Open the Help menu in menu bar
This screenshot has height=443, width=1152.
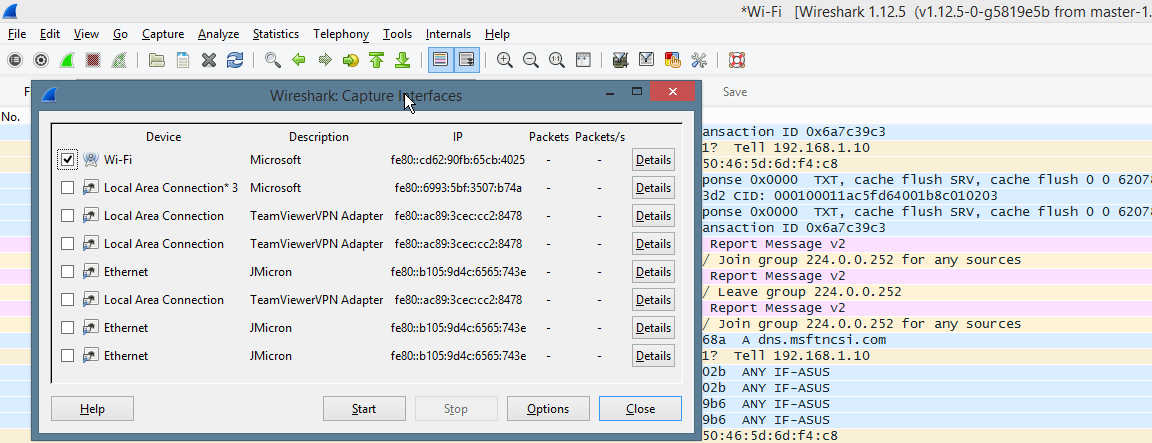497,34
